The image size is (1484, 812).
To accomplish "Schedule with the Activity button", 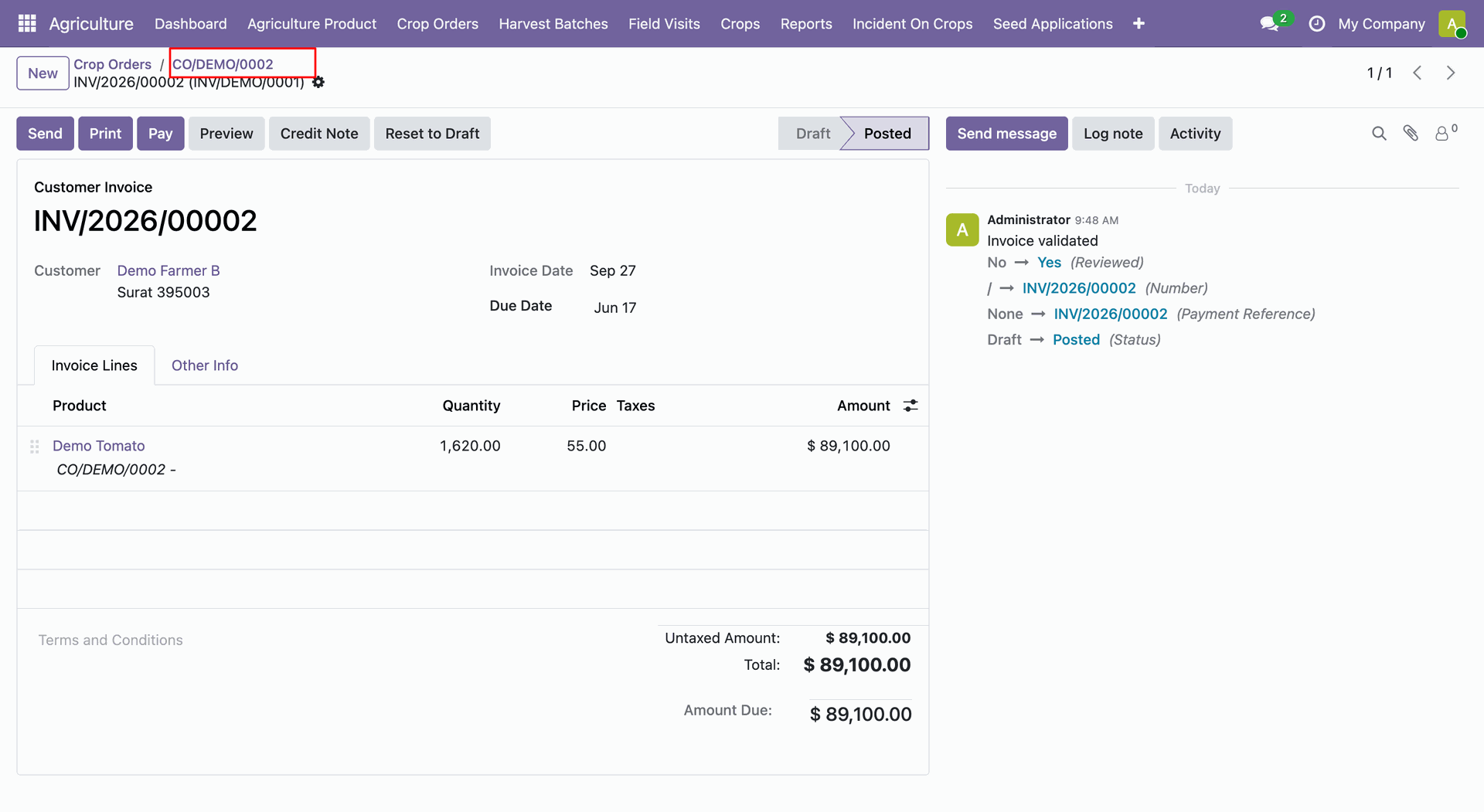I will point(1195,134).
